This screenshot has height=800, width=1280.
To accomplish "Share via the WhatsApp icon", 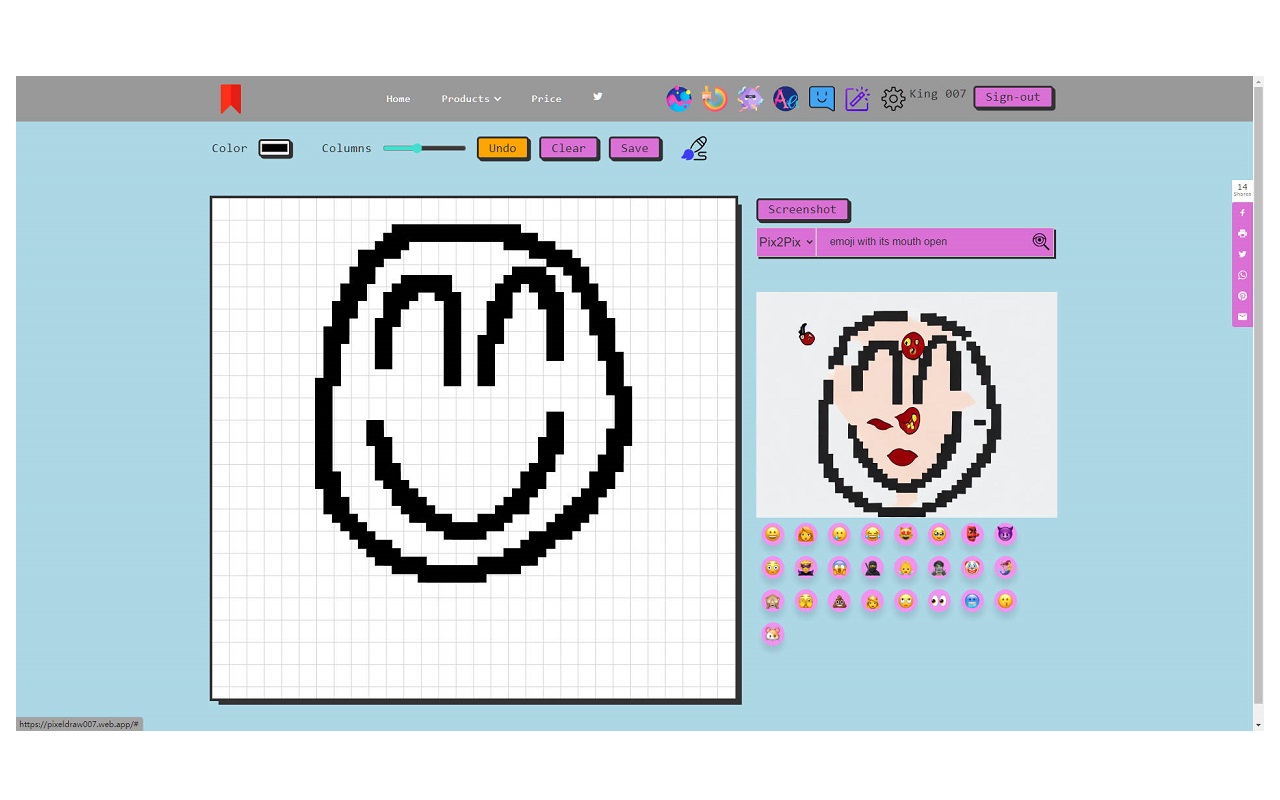I will pos(1242,275).
